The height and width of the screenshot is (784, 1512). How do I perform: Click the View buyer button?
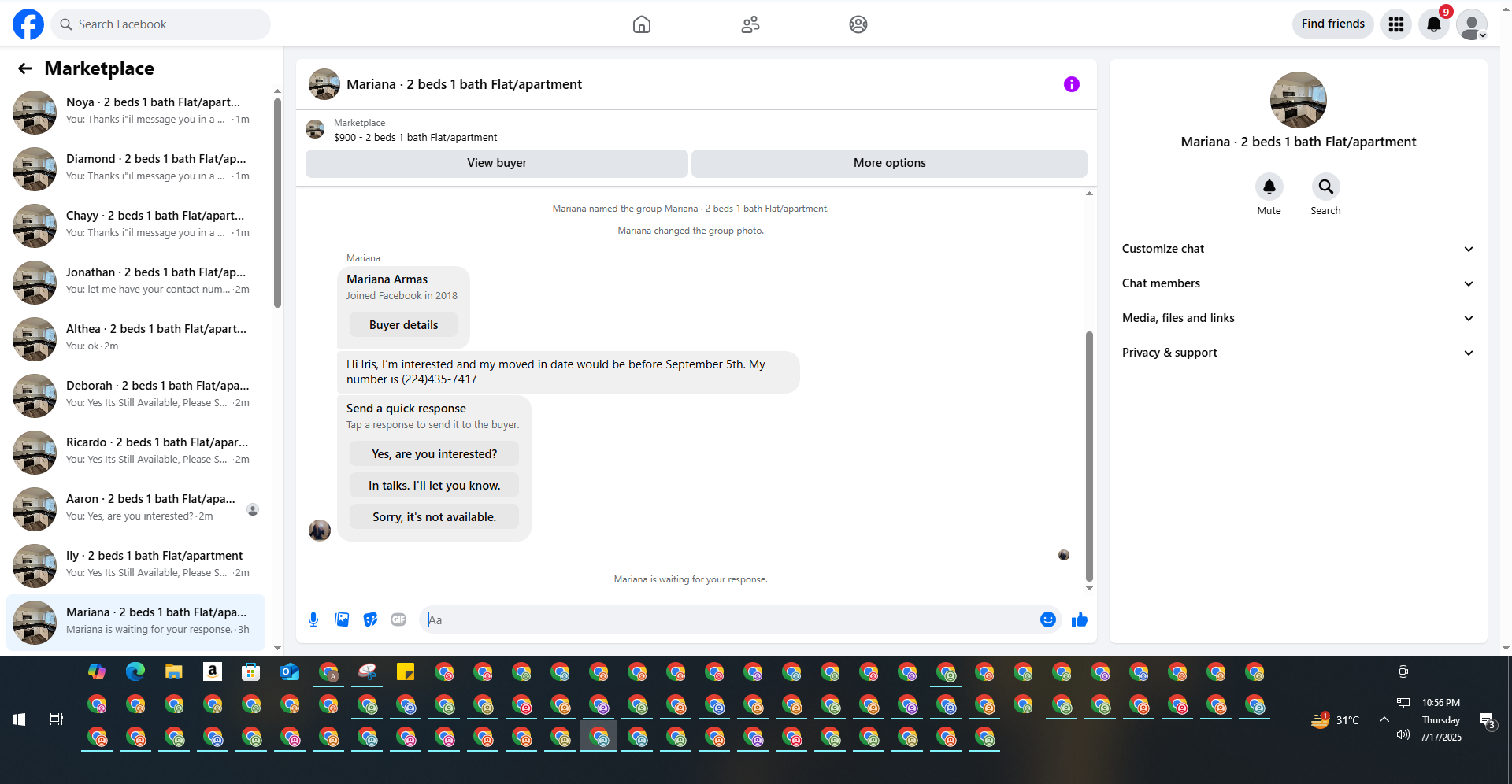[497, 163]
